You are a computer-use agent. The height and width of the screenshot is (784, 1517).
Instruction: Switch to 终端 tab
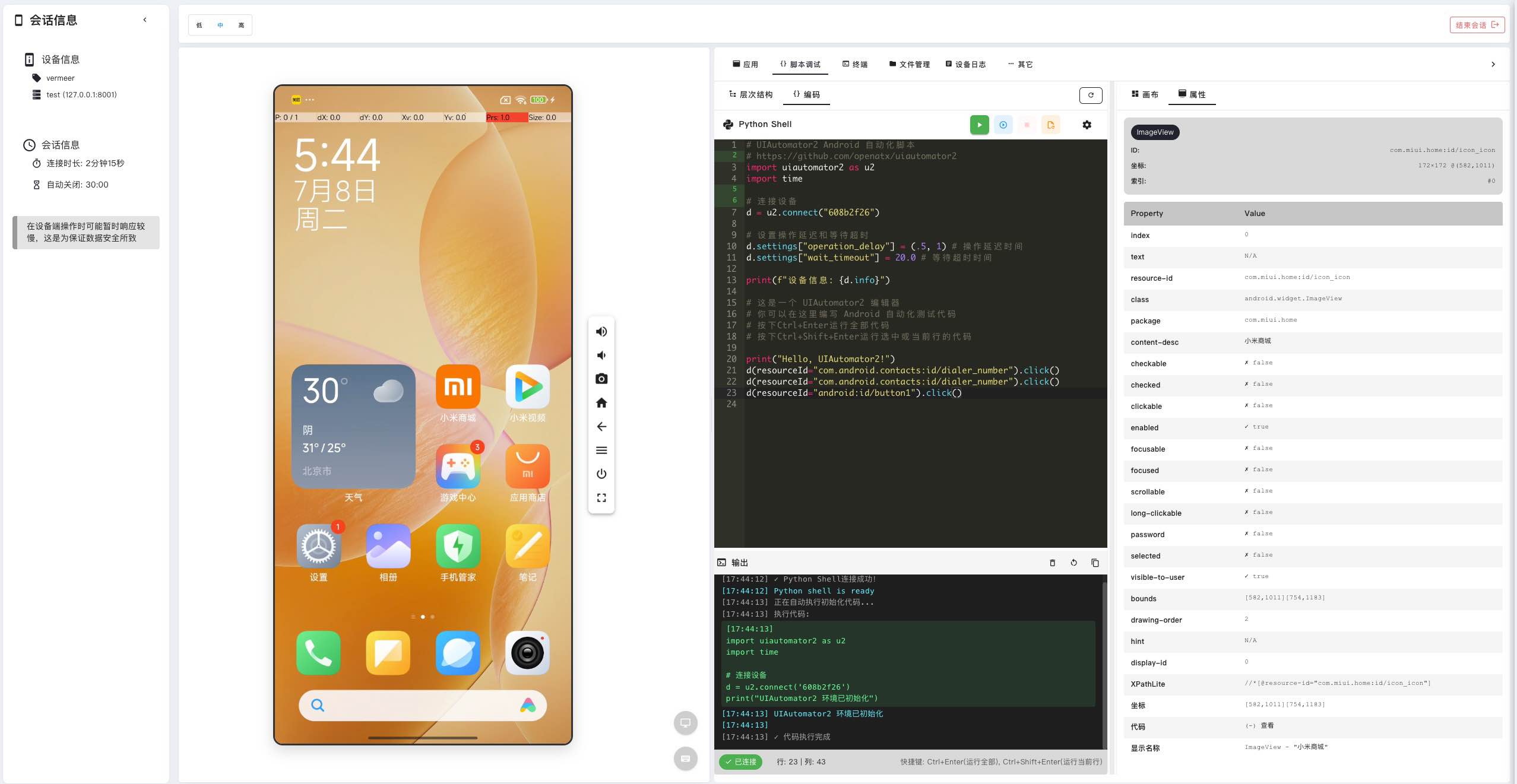(855, 64)
